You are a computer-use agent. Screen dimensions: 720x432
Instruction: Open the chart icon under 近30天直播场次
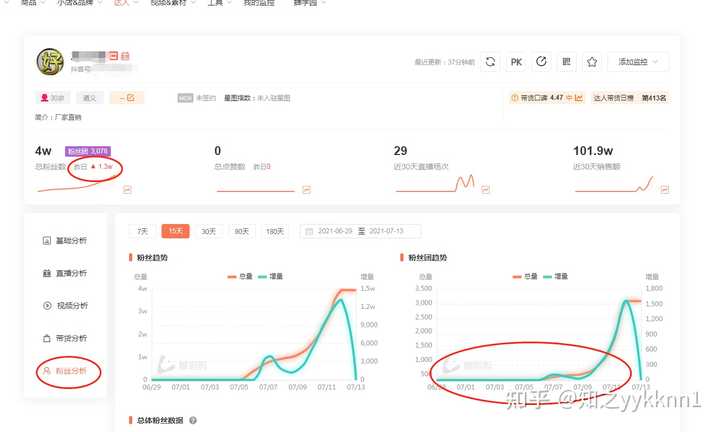pos(485,190)
